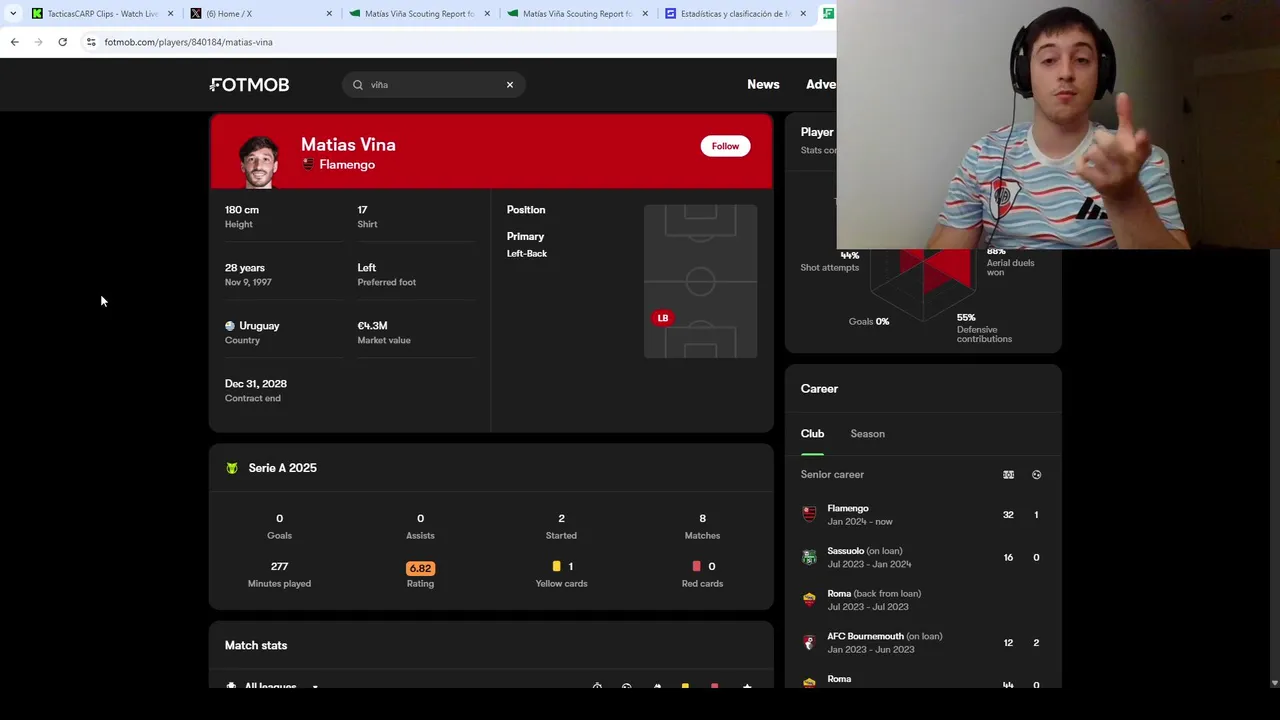Open the Roma (back from loan) career row
This screenshot has height=720, width=1280.
coord(922,600)
